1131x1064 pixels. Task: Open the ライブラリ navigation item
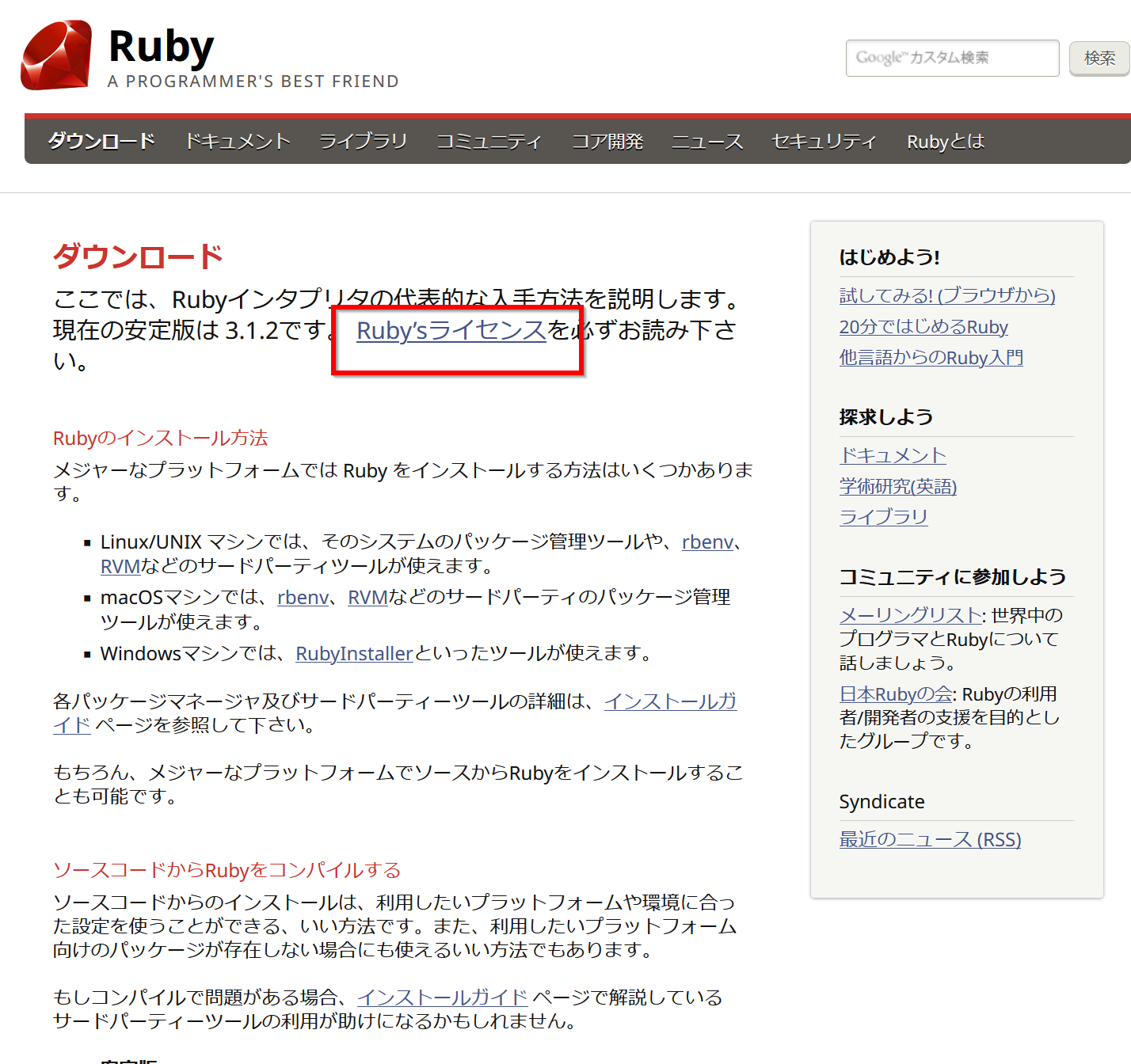point(363,141)
